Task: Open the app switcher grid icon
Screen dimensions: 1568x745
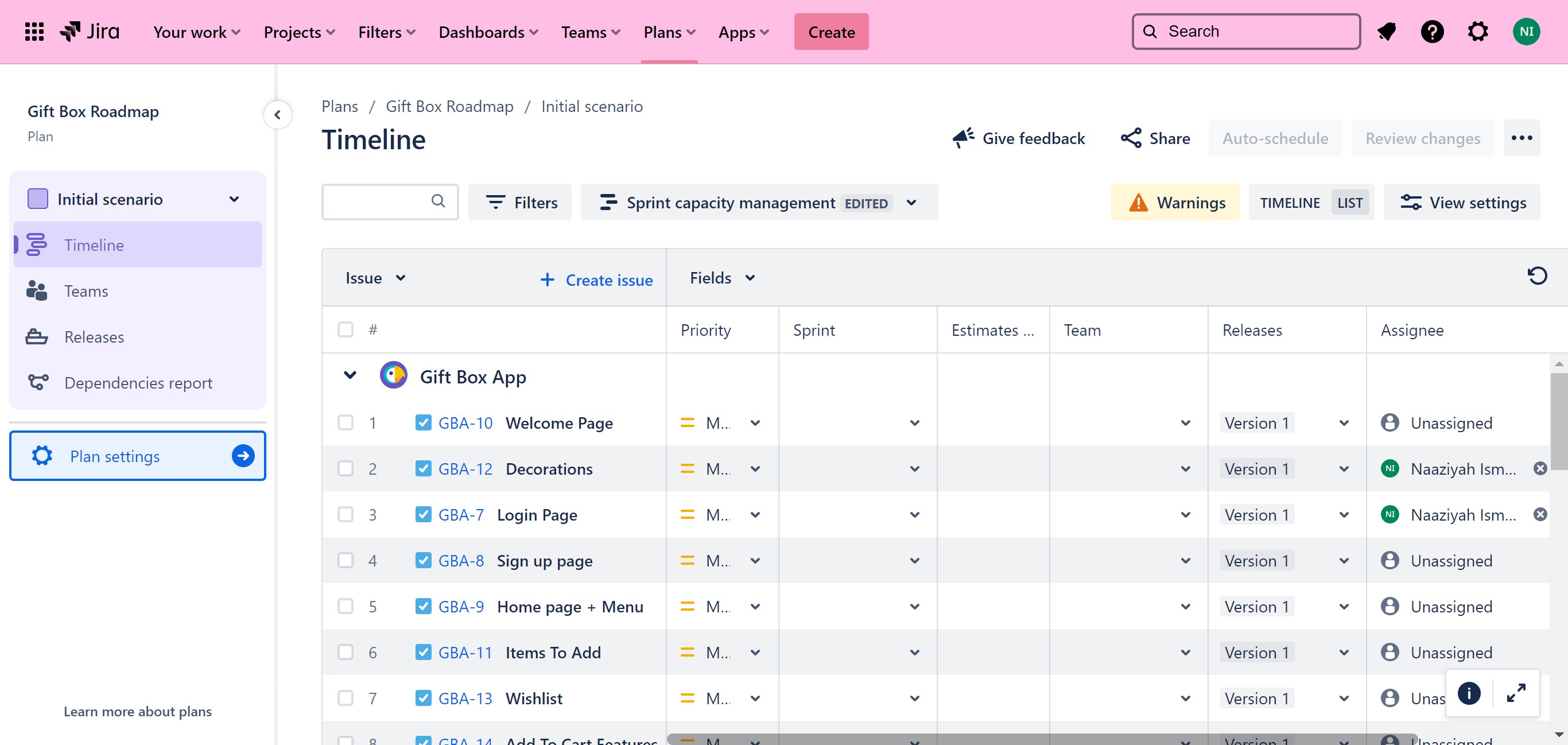Action: (34, 32)
